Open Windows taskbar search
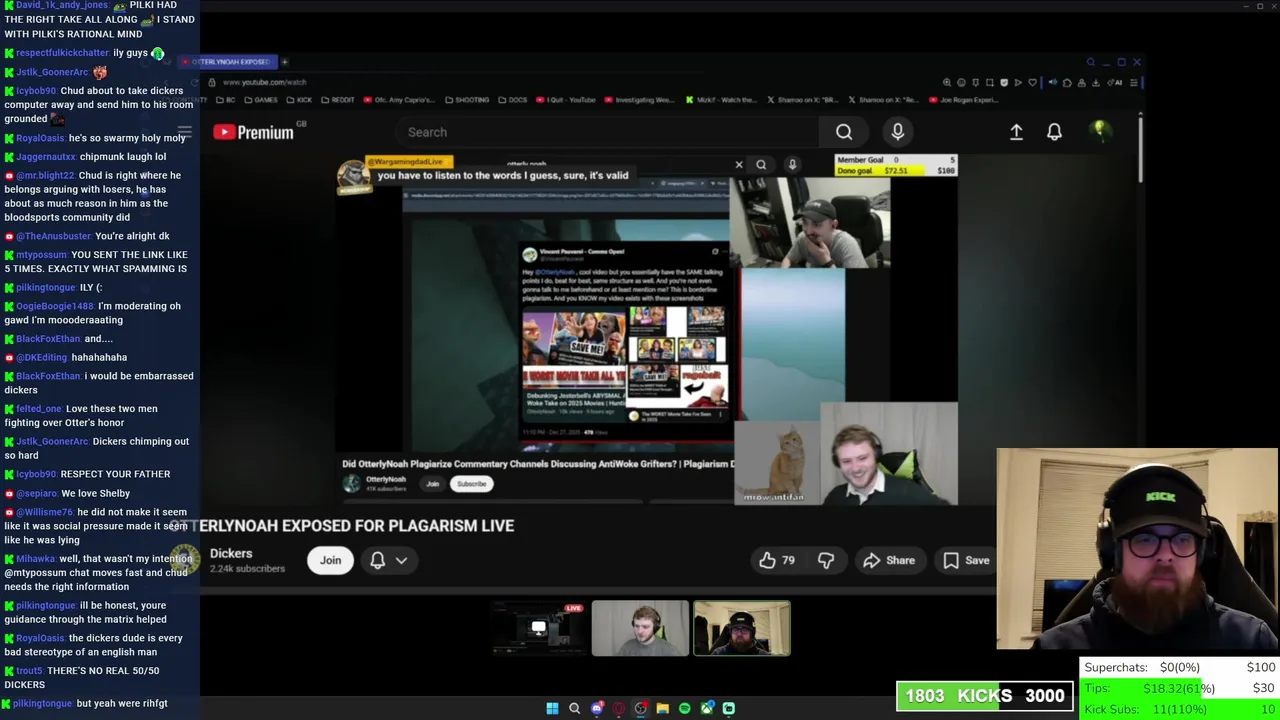The height and width of the screenshot is (720, 1280). pyautogui.click(x=574, y=708)
